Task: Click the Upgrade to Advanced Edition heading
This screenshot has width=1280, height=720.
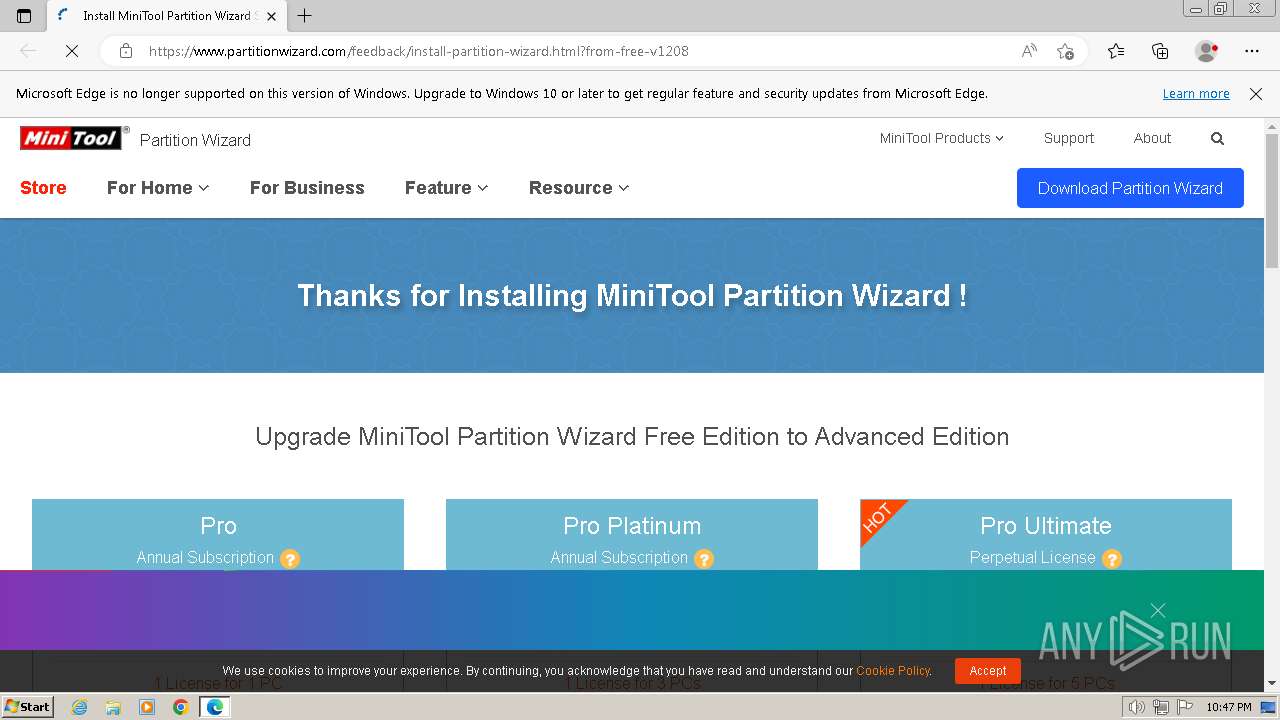Action: tap(632, 437)
